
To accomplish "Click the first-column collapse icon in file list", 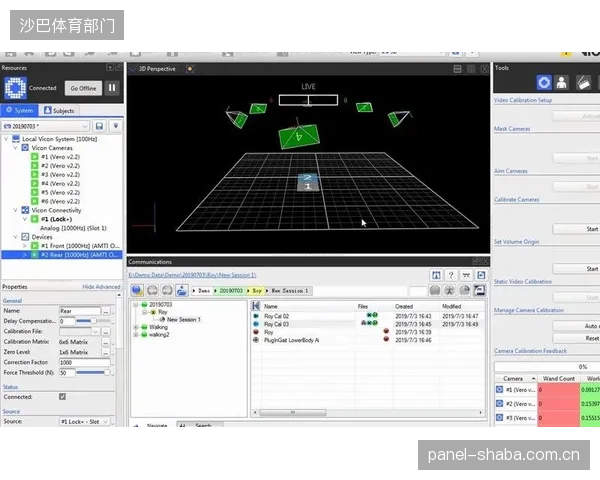I will [x=256, y=306].
